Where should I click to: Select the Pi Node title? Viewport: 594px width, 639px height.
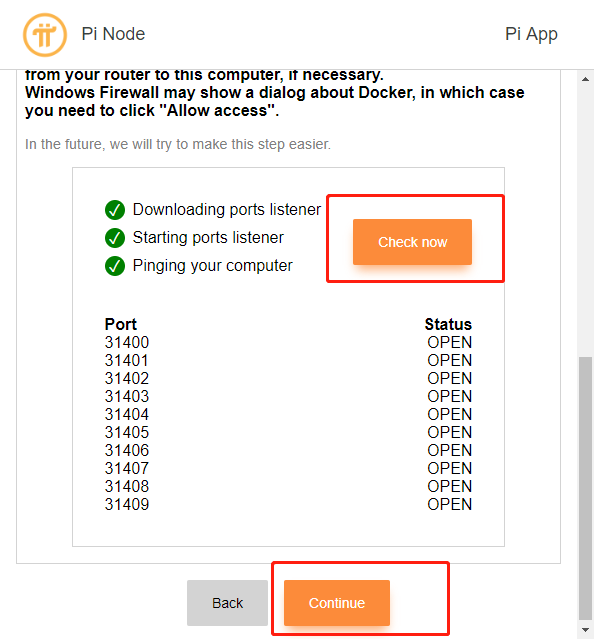click(113, 34)
